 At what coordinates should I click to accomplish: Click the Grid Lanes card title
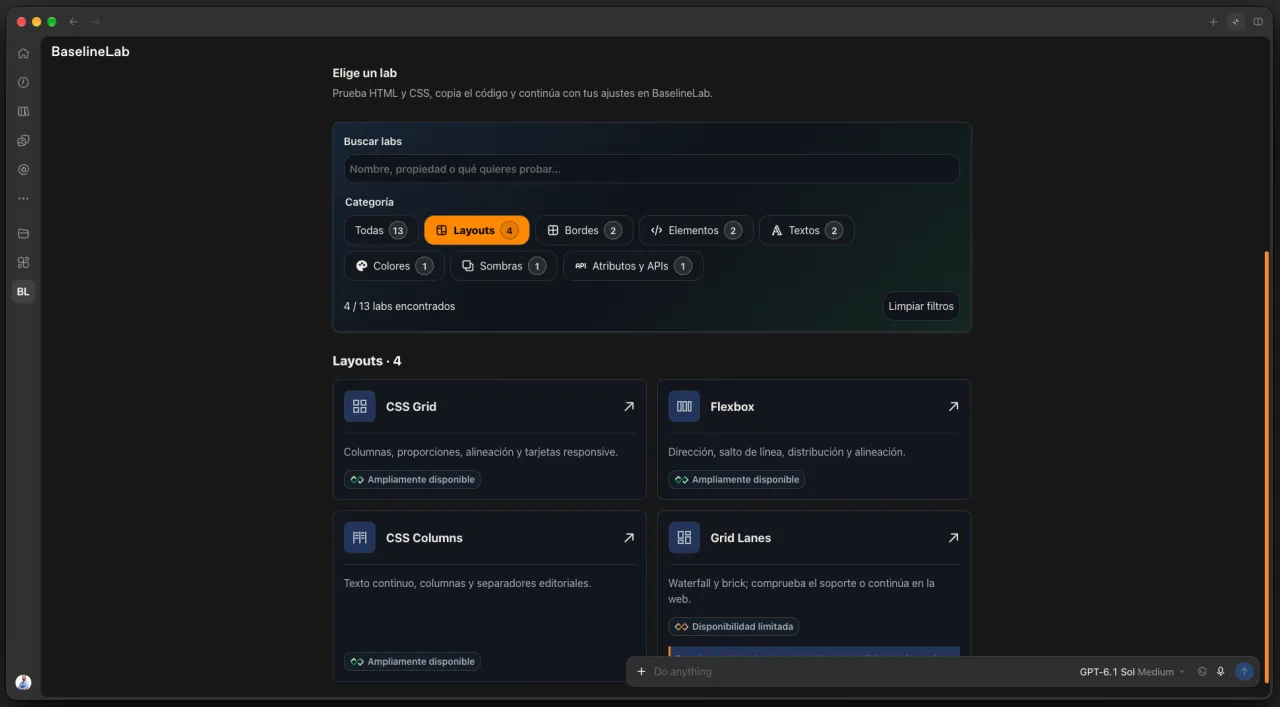click(740, 537)
